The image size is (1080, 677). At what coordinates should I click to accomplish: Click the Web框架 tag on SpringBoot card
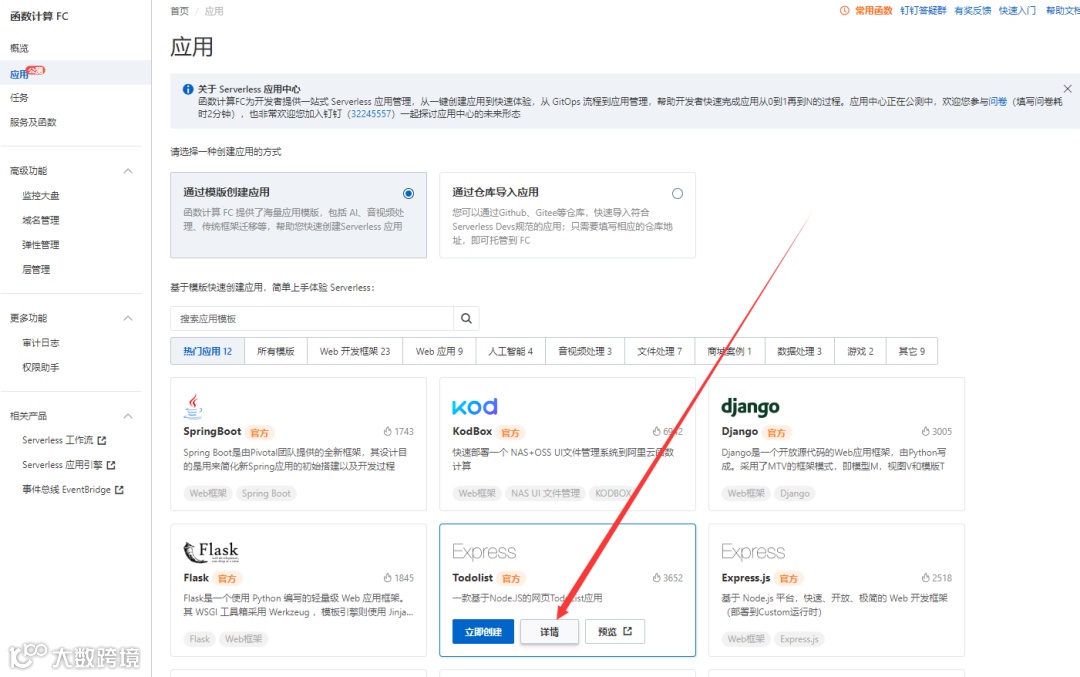point(208,493)
